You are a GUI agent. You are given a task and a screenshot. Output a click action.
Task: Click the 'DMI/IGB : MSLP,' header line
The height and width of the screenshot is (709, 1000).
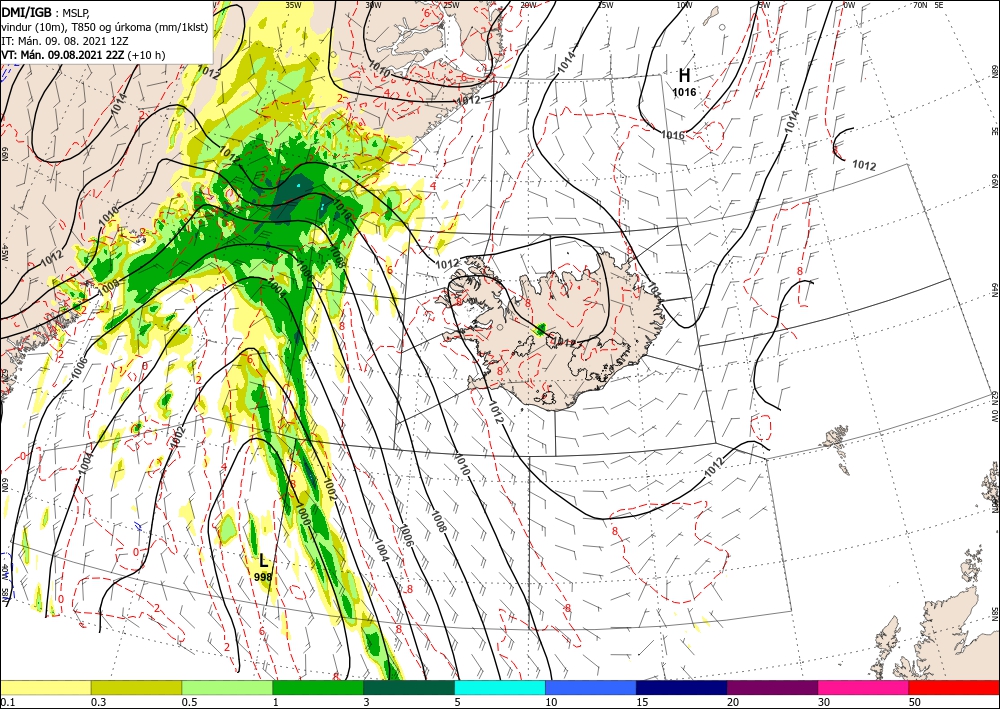47,12
